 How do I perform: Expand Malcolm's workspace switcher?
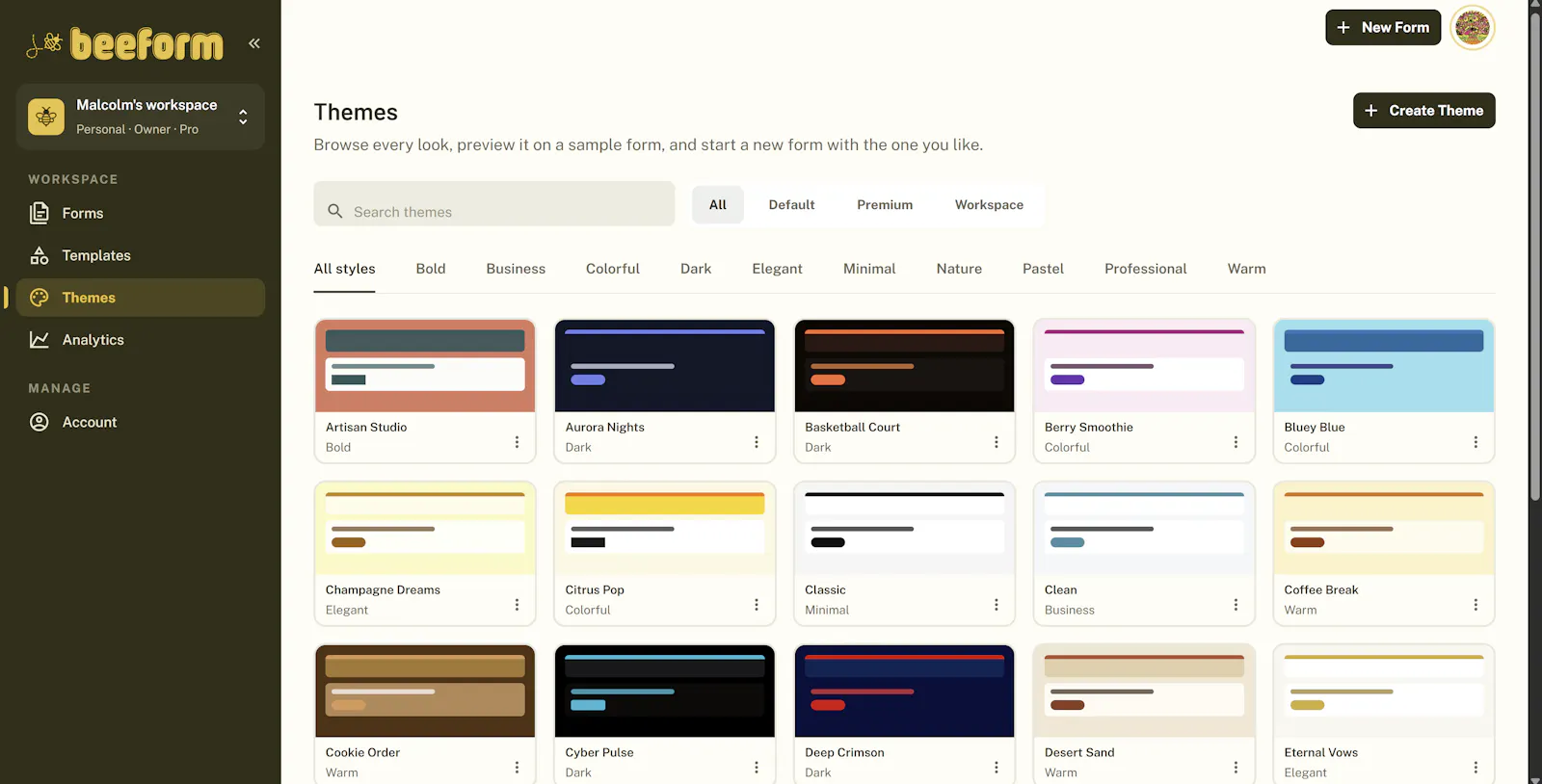pos(141,117)
